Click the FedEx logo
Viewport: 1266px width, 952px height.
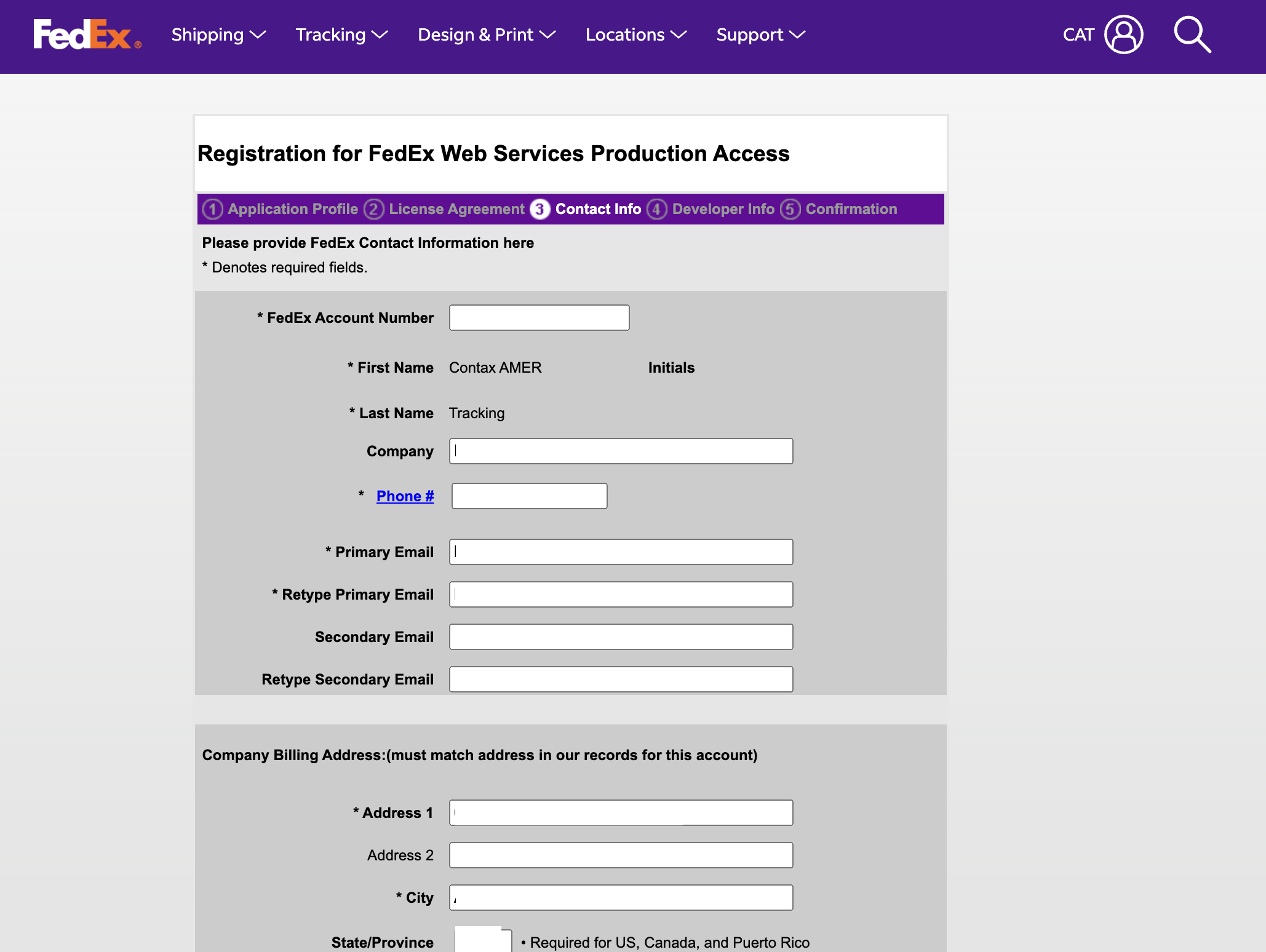point(87,34)
